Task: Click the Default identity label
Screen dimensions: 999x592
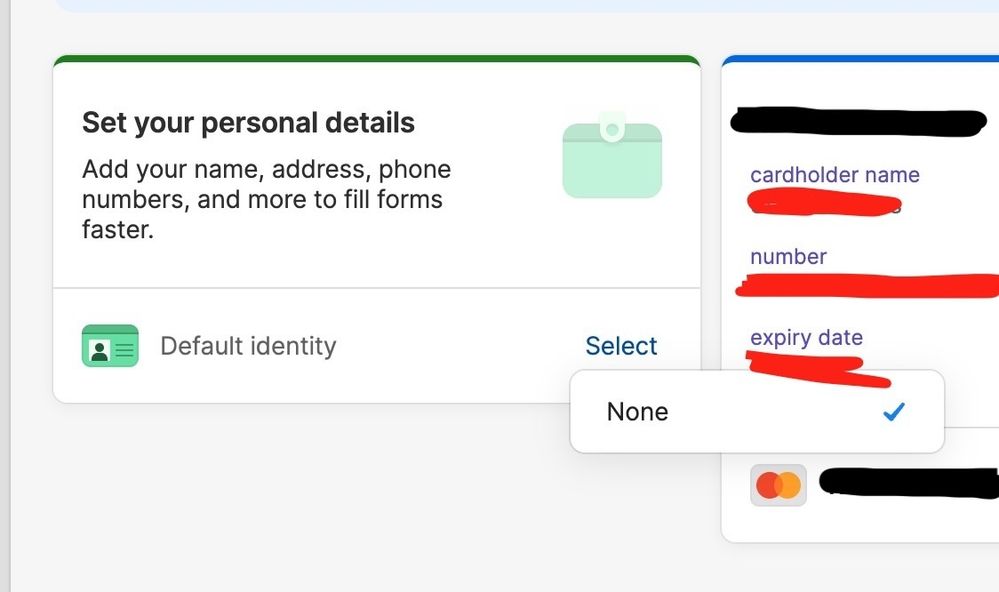Action: point(248,346)
